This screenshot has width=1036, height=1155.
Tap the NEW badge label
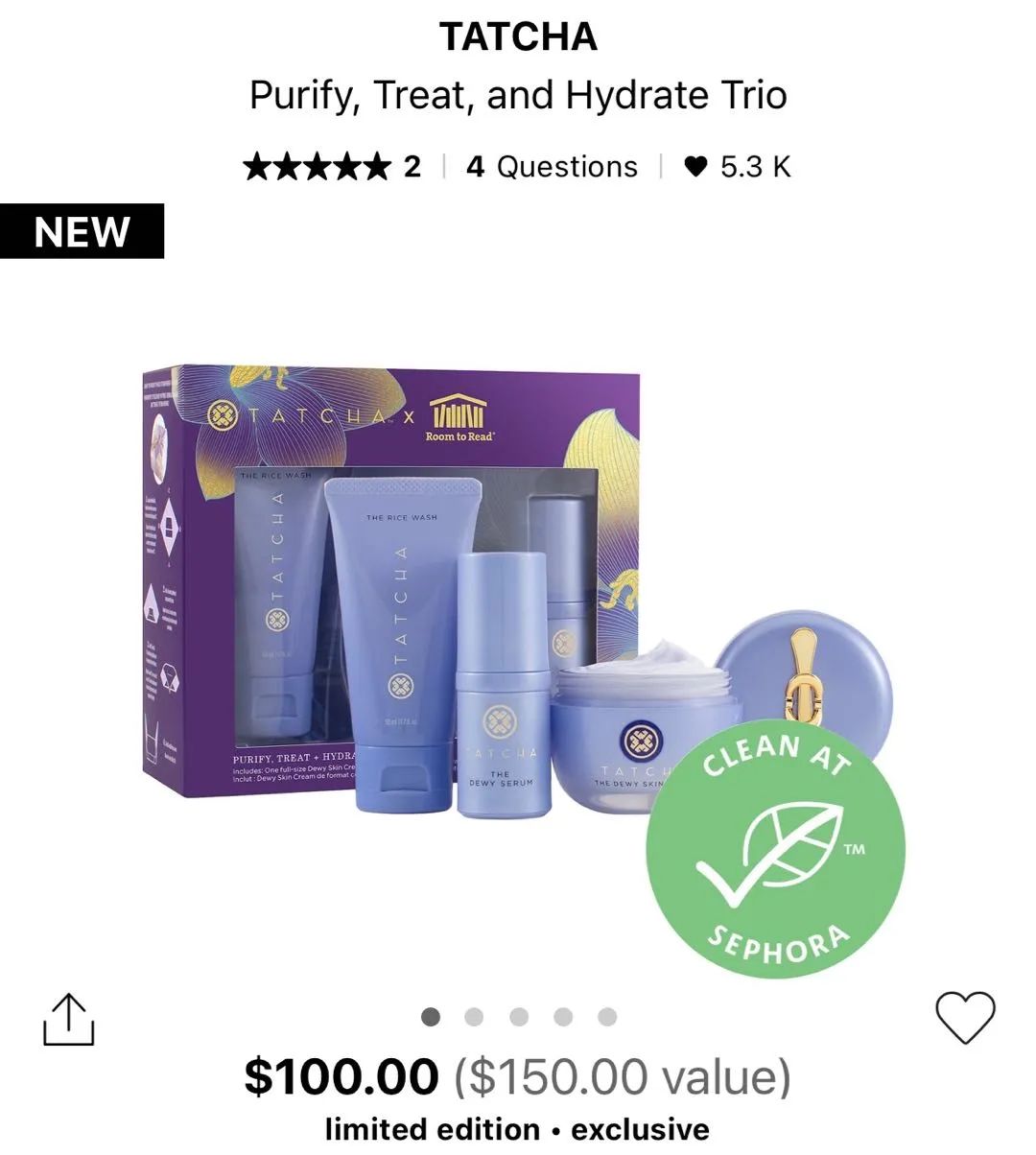coord(82,231)
